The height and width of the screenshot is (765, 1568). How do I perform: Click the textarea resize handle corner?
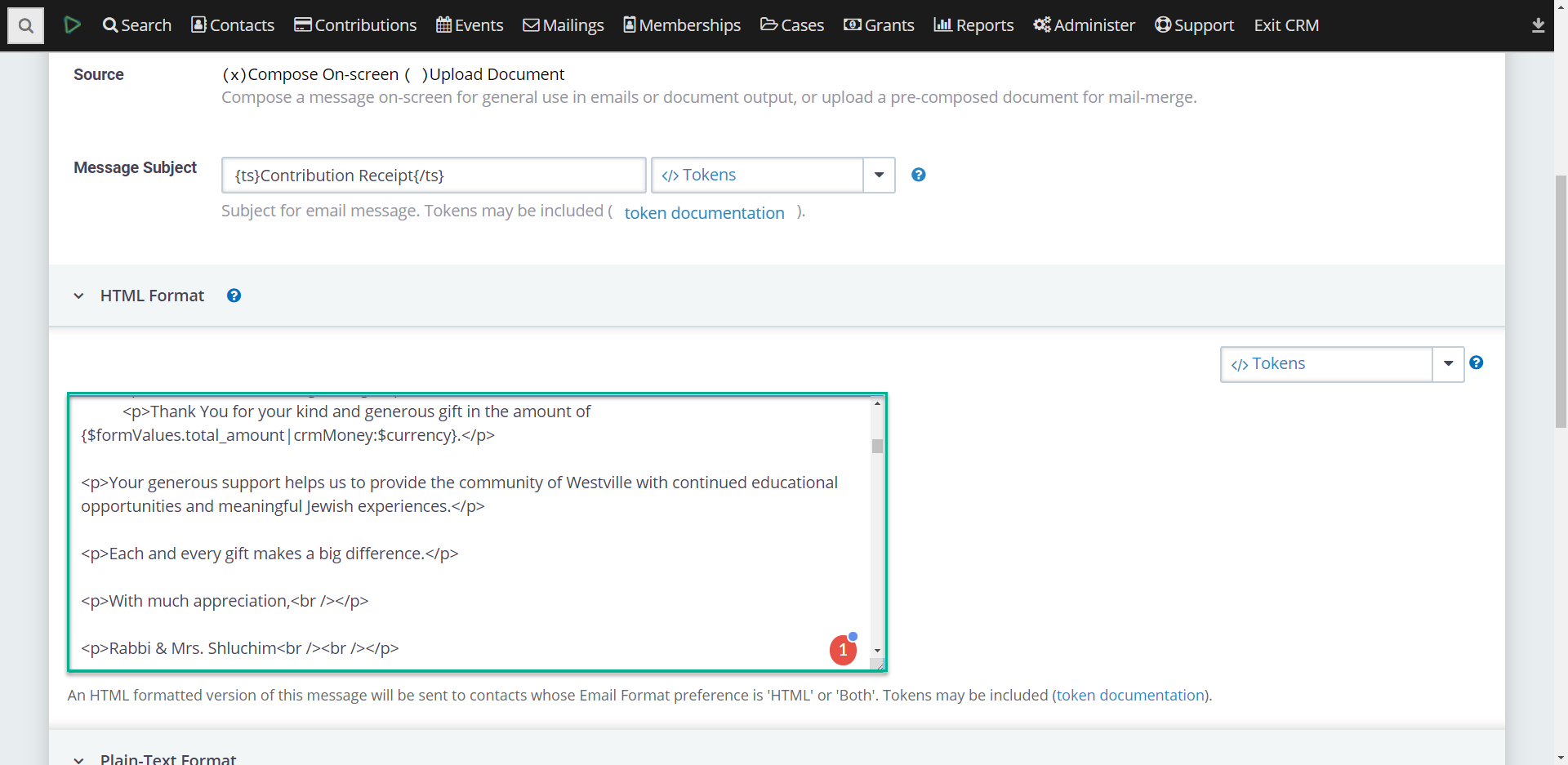click(880, 665)
